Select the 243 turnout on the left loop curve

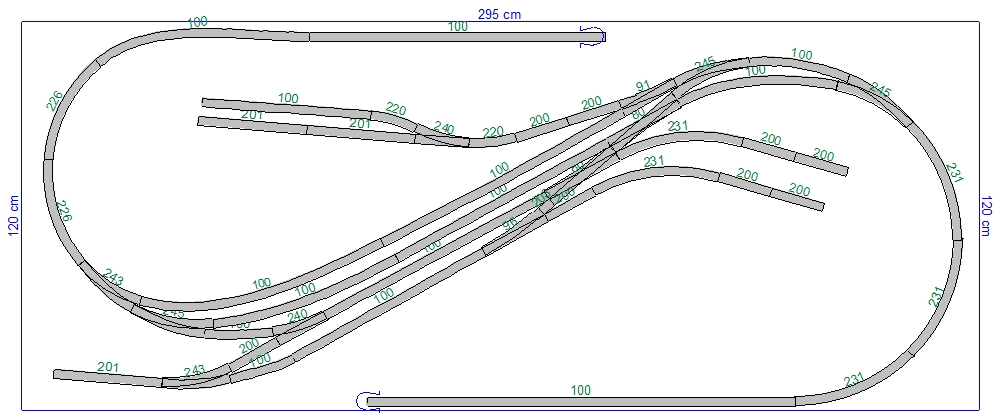pyautogui.click(x=110, y=289)
